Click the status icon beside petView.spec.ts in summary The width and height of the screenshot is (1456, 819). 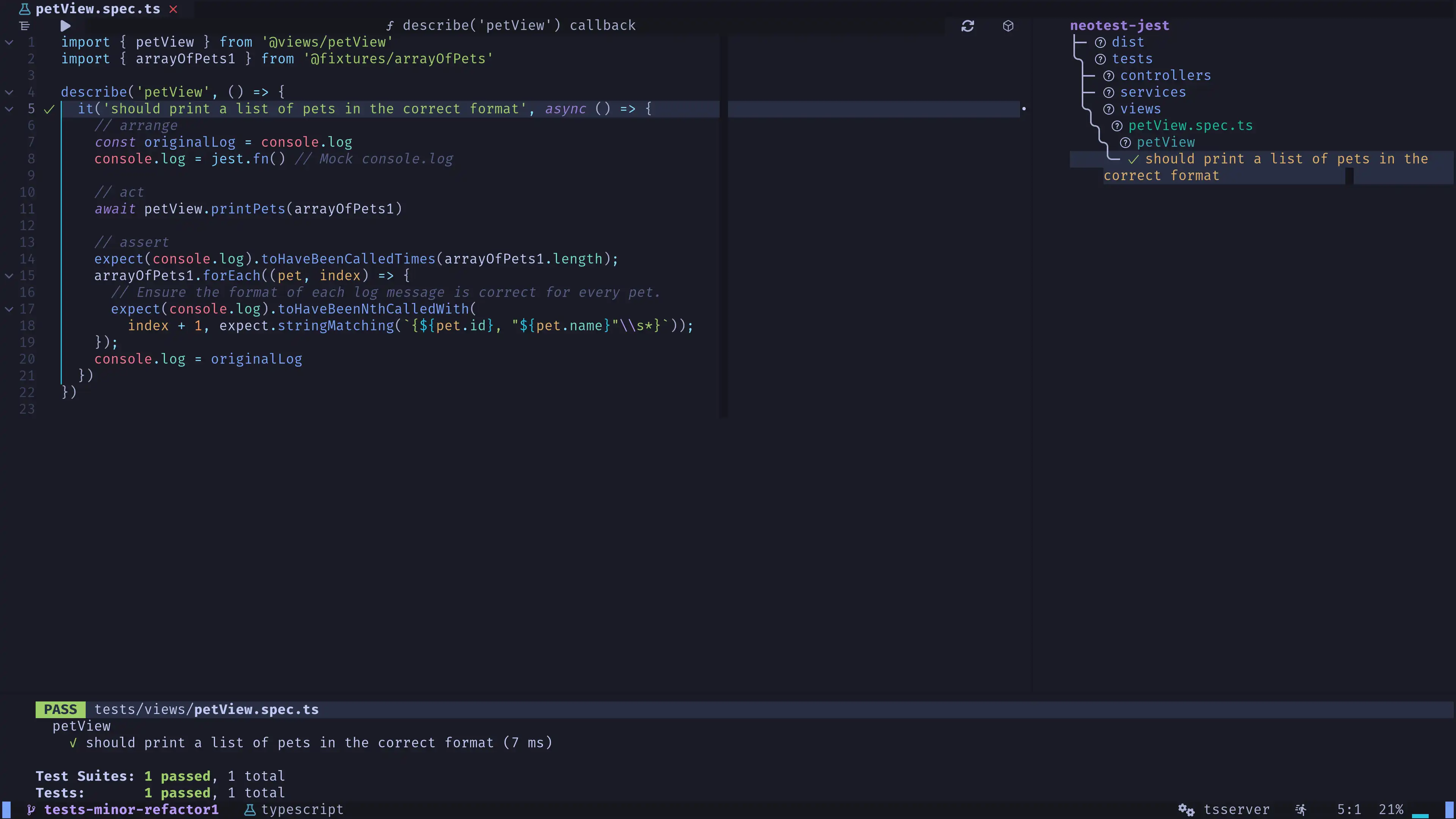point(1117,126)
